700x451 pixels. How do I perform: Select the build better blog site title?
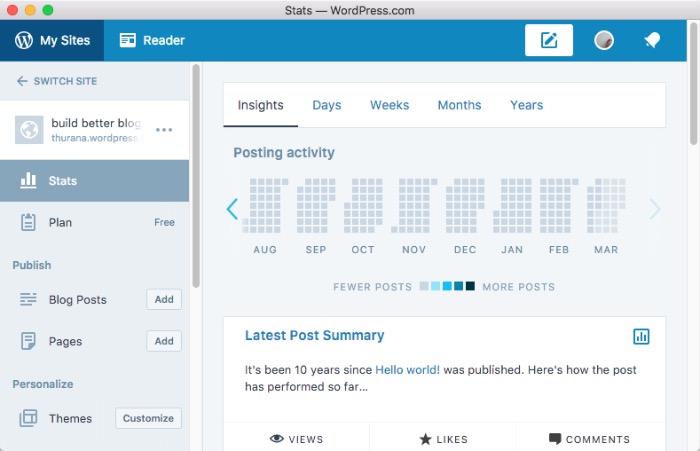[96, 123]
